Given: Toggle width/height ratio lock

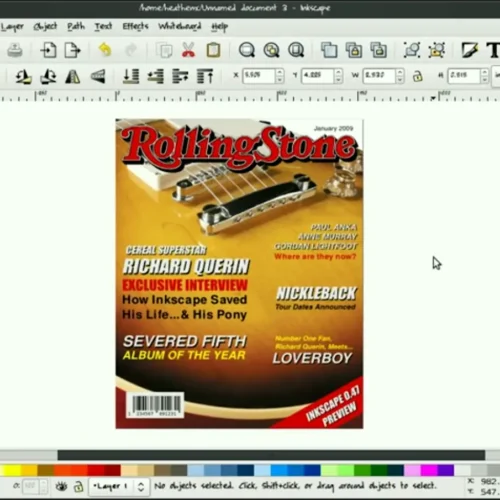Looking at the screenshot, I should 418,76.
